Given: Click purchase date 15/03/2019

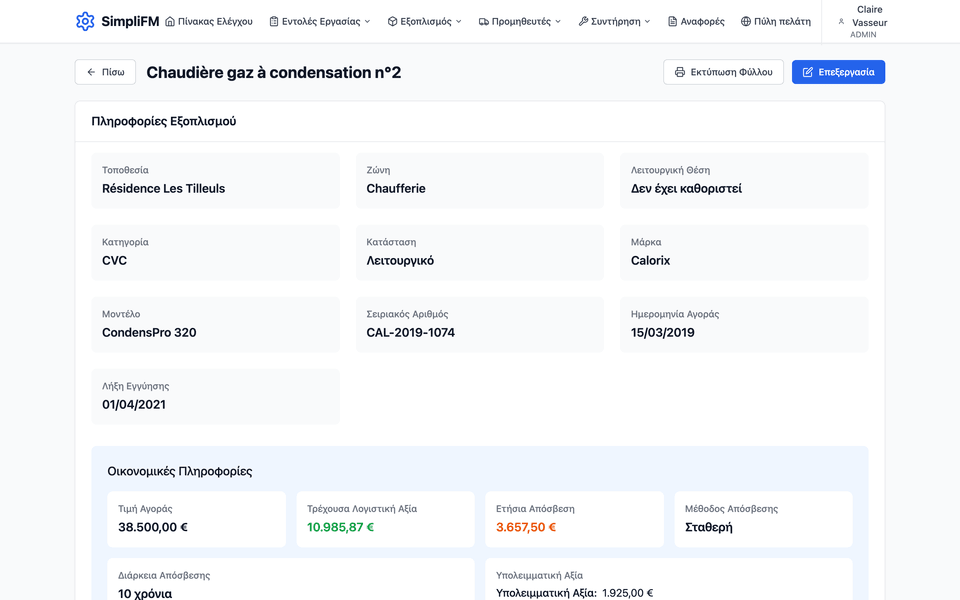Looking at the screenshot, I should point(662,332).
